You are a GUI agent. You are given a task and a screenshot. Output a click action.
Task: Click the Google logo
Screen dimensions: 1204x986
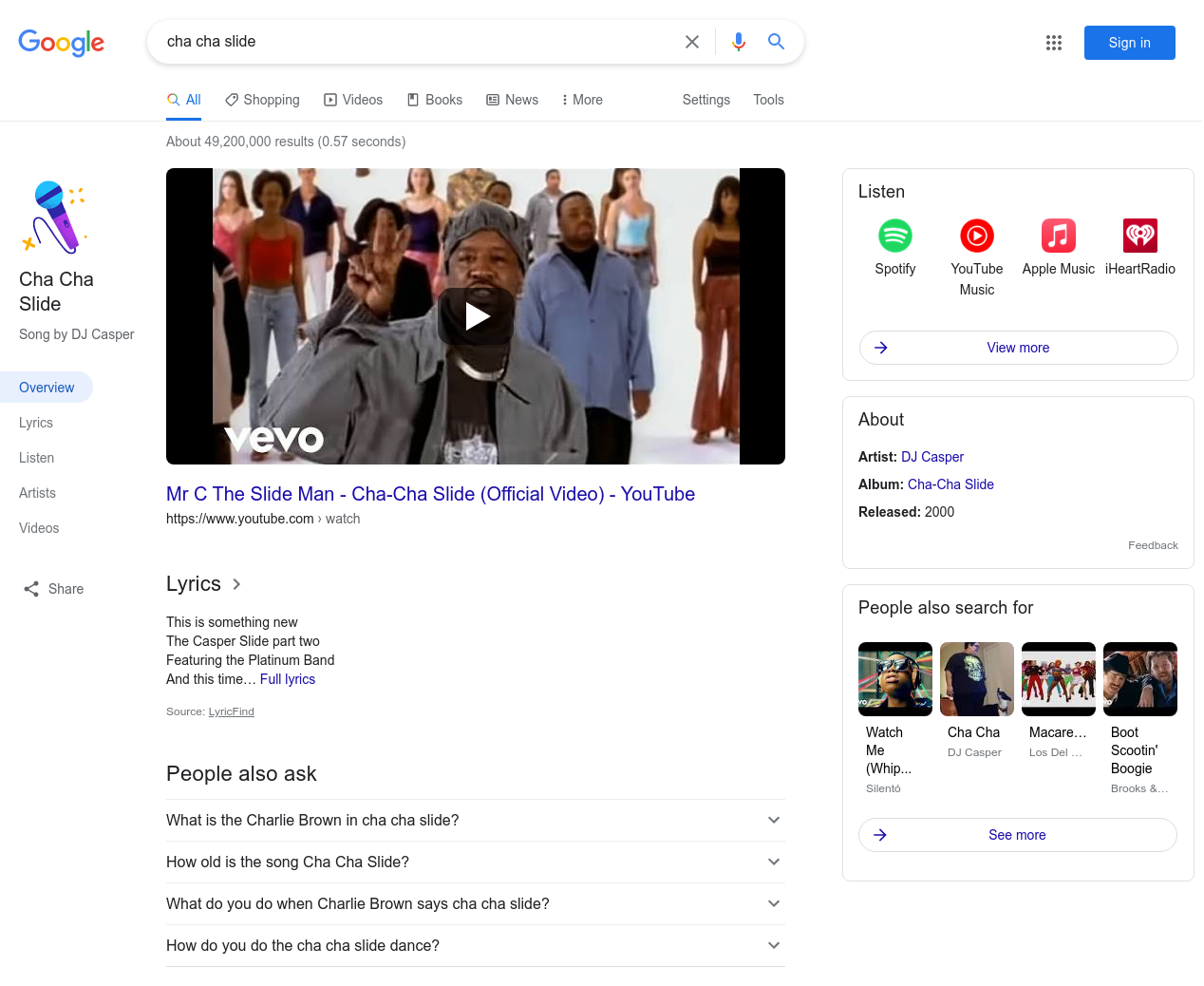(62, 43)
